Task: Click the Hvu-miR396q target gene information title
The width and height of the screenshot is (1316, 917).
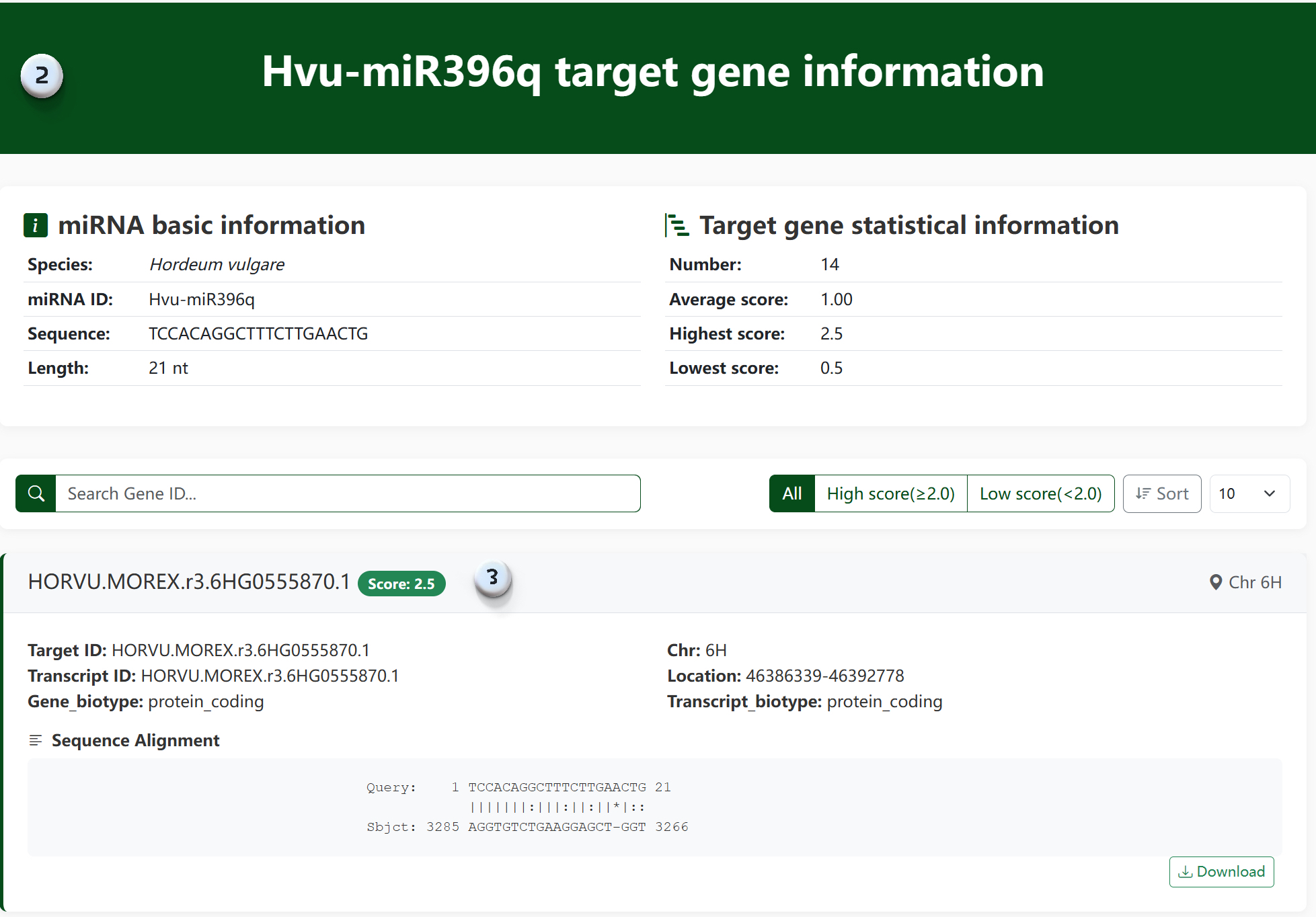Action: pyautogui.click(x=653, y=71)
